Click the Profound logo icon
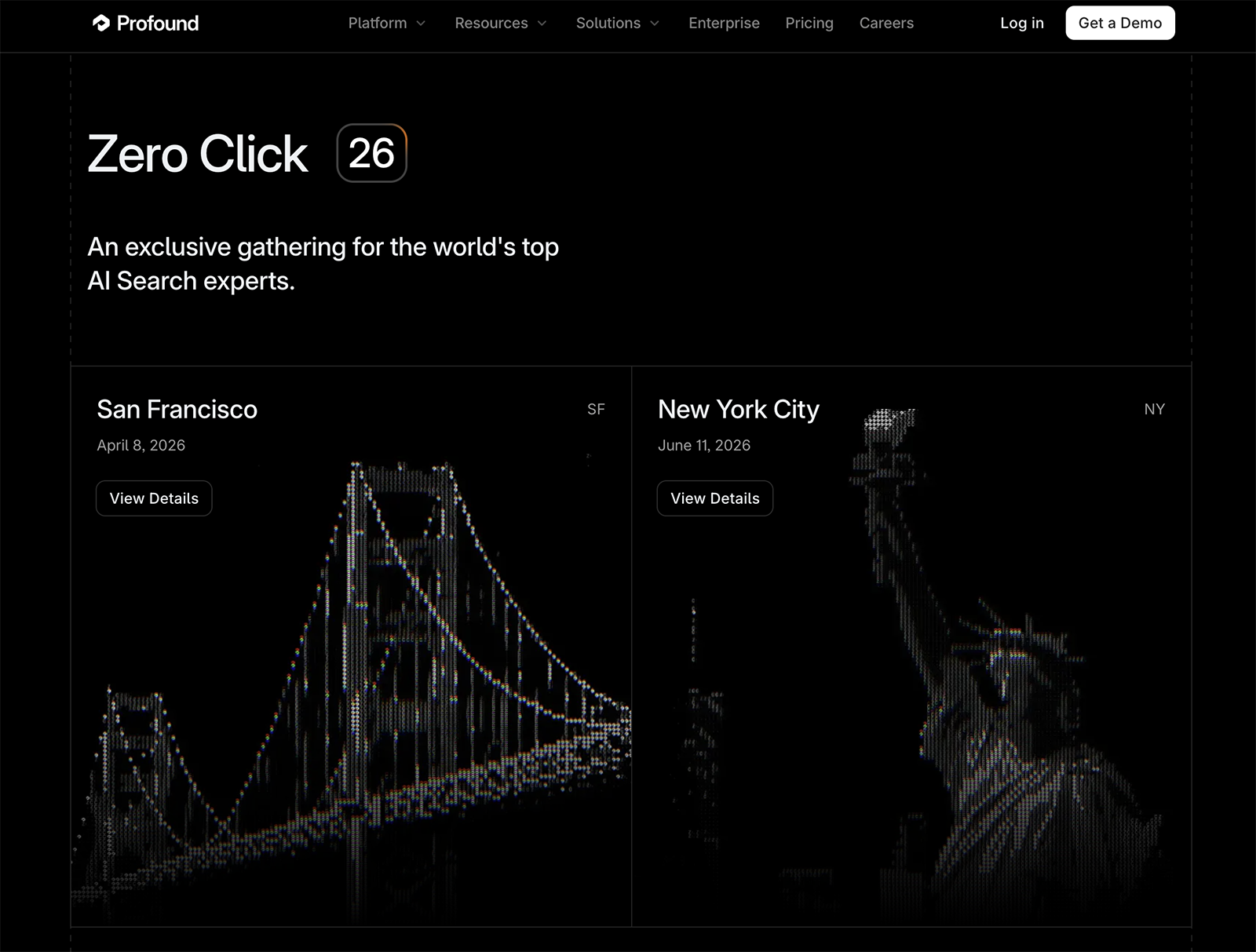 pyautogui.click(x=101, y=24)
